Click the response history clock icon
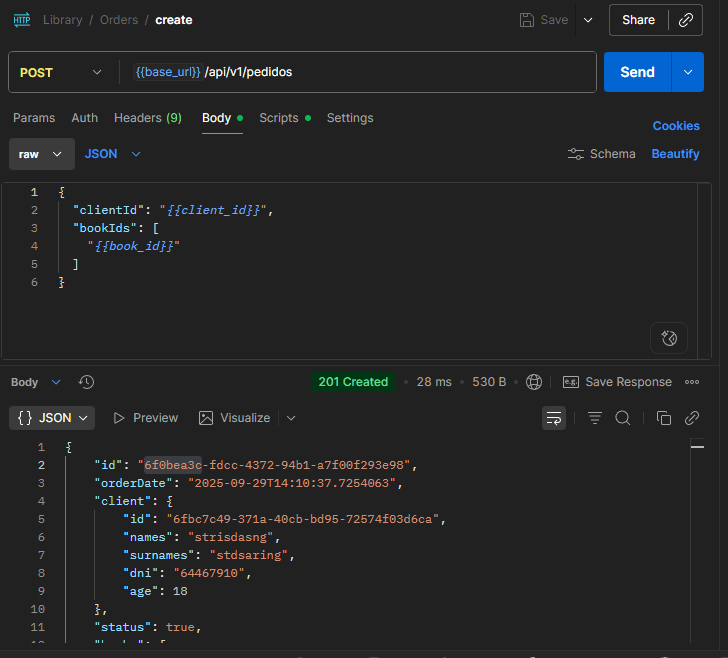Image resolution: width=728 pixels, height=658 pixels. 86,382
